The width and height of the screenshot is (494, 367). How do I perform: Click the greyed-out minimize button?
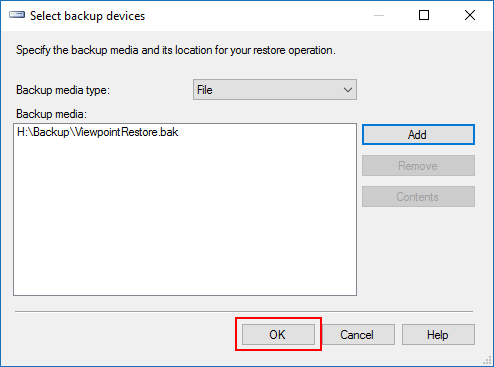pos(379,15)
